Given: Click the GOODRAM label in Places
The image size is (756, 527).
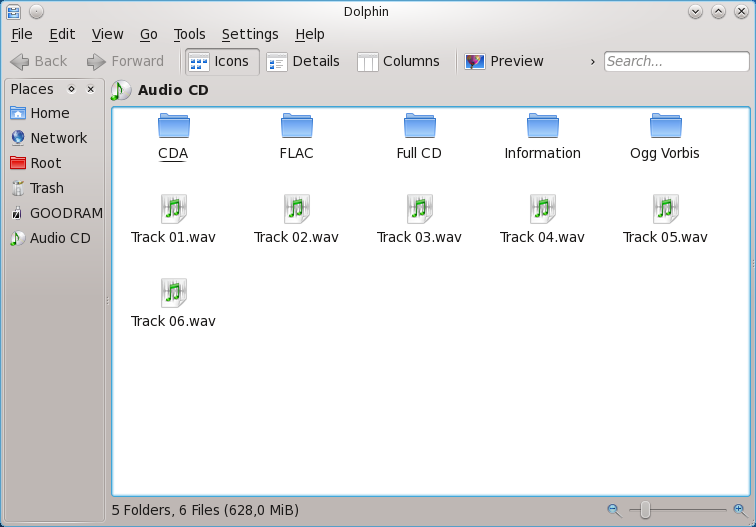Looking at the screenshot, I should 67,213.
